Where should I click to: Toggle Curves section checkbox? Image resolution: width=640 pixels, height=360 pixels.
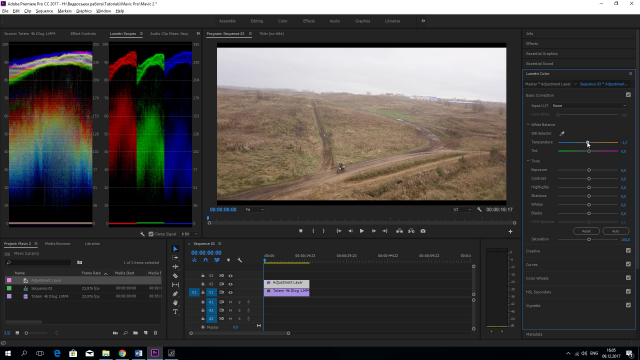(628, 264)
